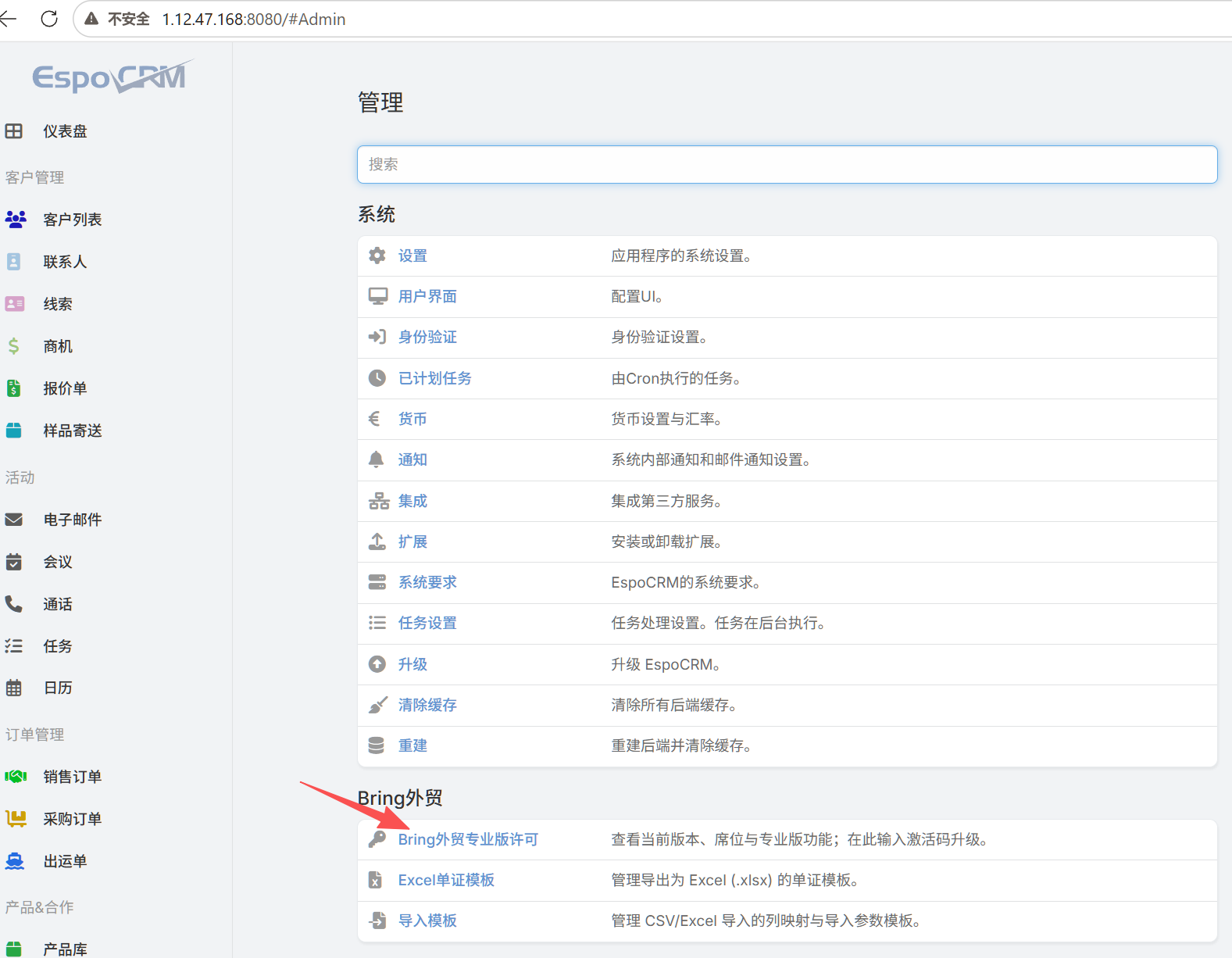Click the handshake icon beside 销售订单

[x=16, y=777]
